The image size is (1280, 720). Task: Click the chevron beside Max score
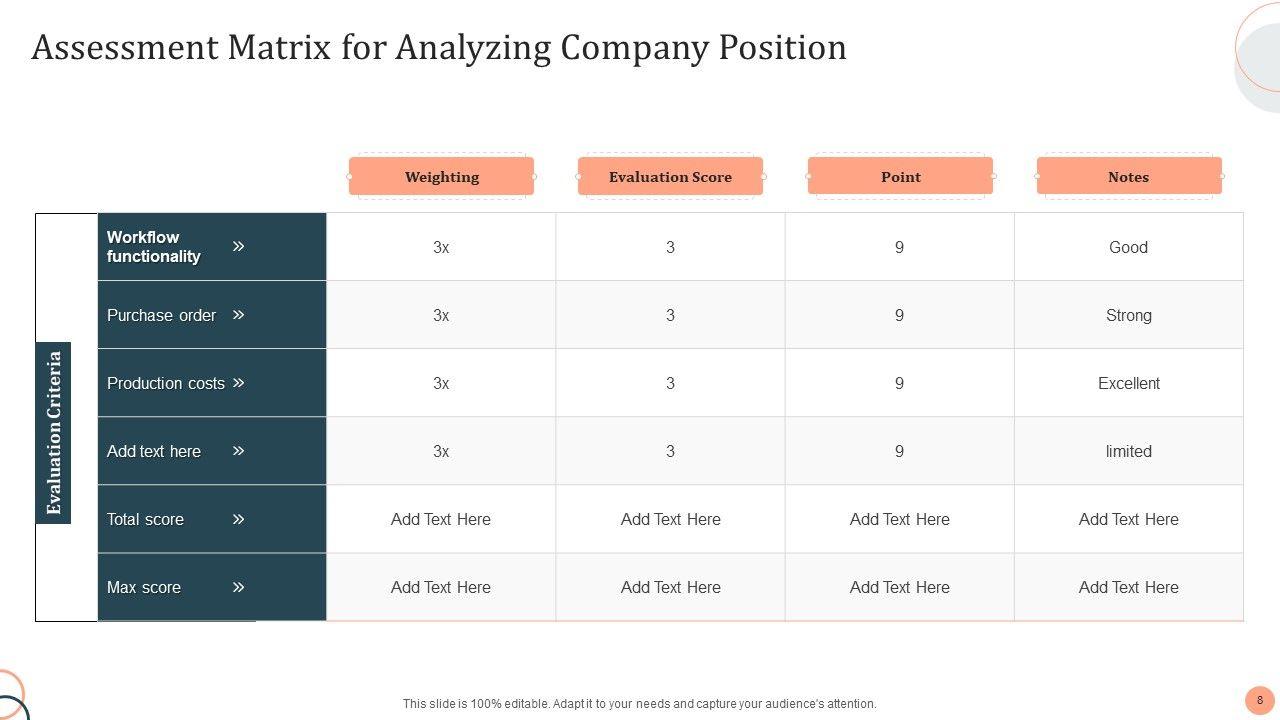pos(238,587)
